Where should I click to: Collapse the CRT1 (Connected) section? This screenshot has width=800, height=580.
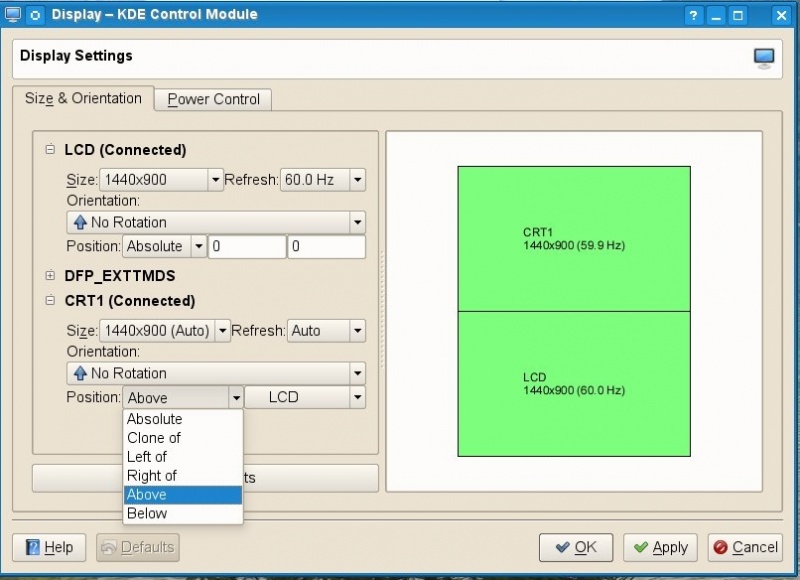[x=50, y=300]
